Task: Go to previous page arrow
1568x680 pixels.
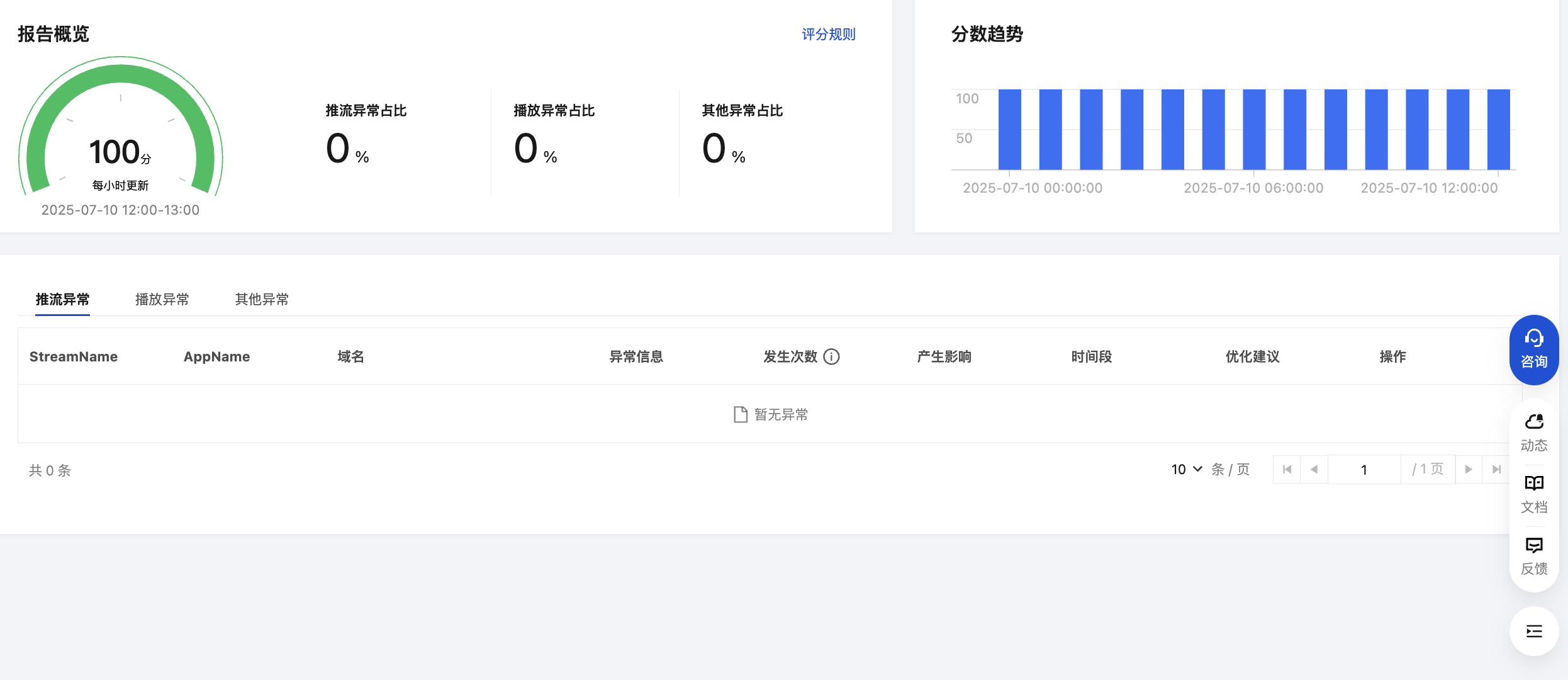Action: pyautogui.click(x=1314, y=470)
